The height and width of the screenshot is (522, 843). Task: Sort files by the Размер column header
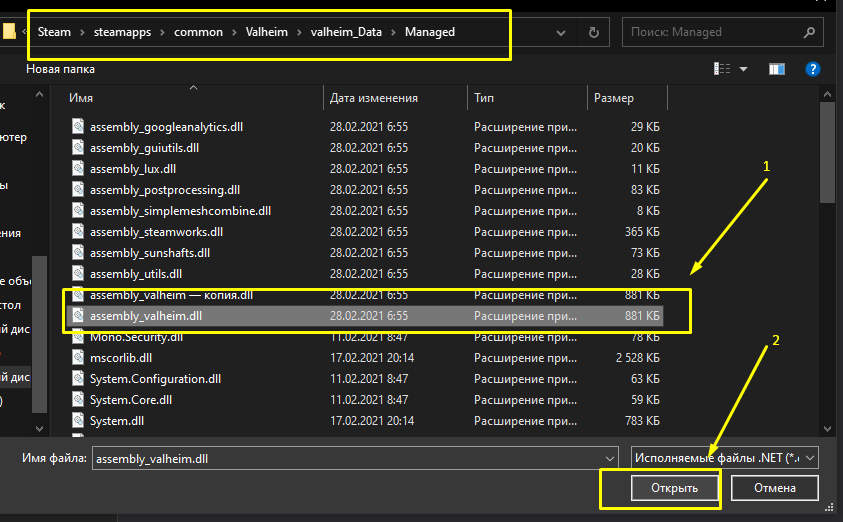click(613, 98)
